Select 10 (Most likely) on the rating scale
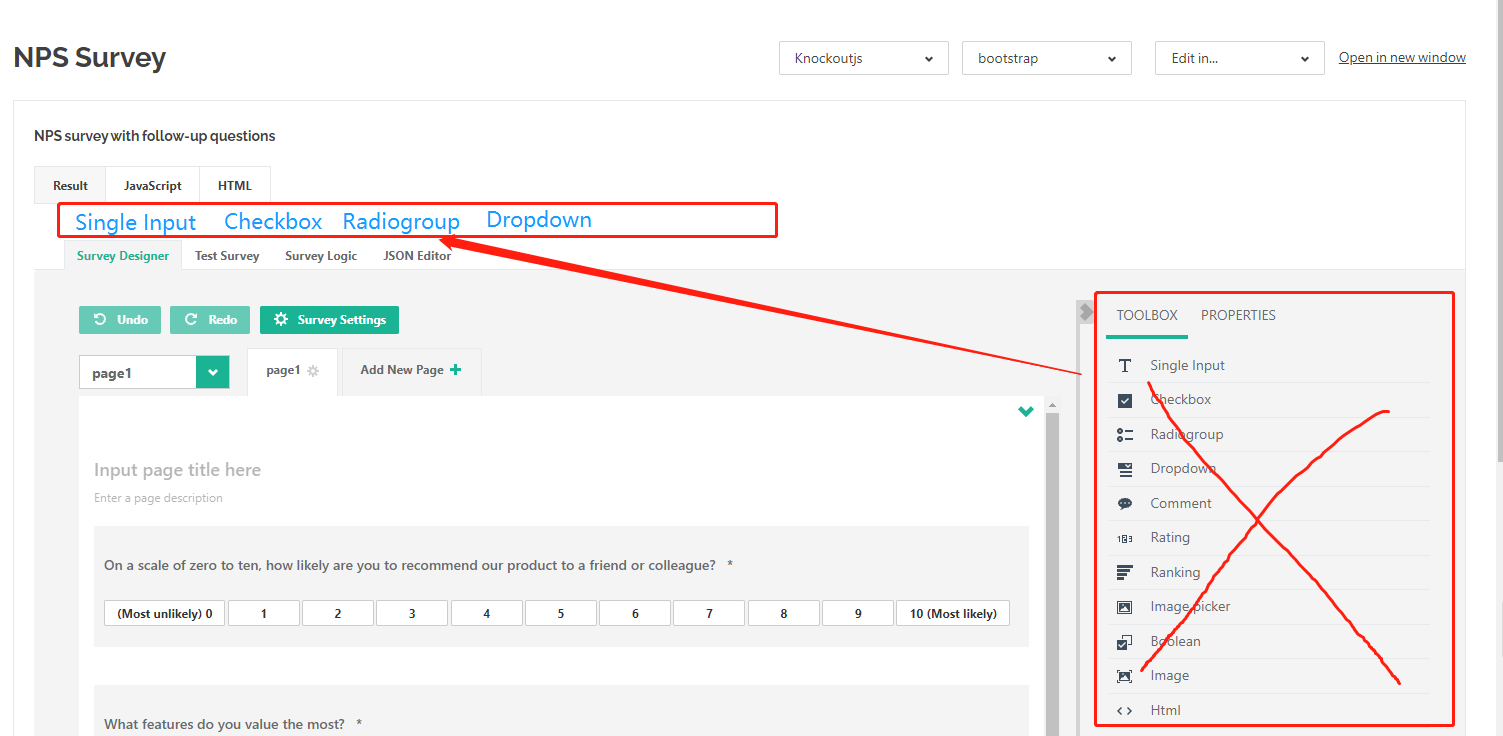This screenshot has height=736, width=1503. coord(951,612)
